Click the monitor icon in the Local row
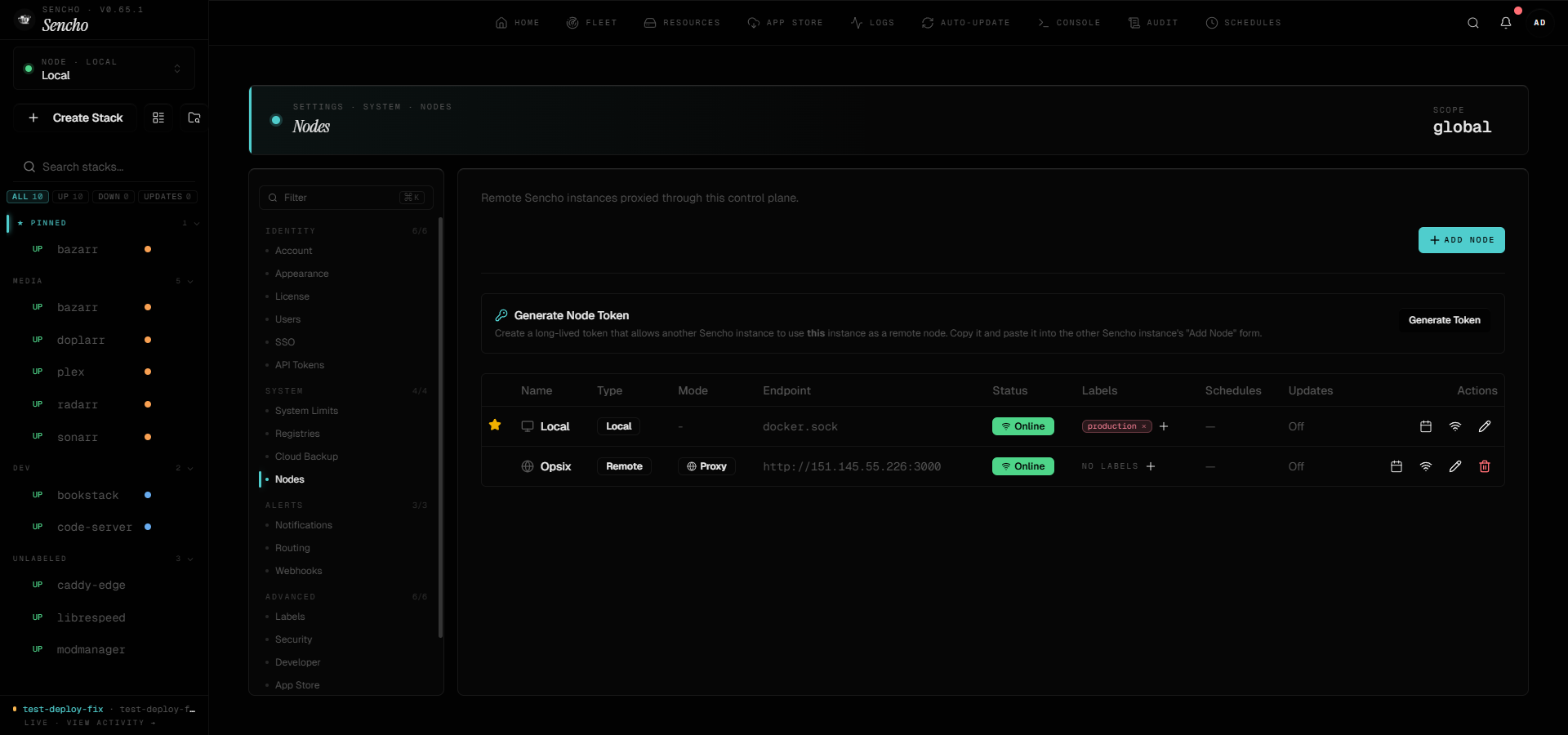1568x735 pixels. coord(528,426)
